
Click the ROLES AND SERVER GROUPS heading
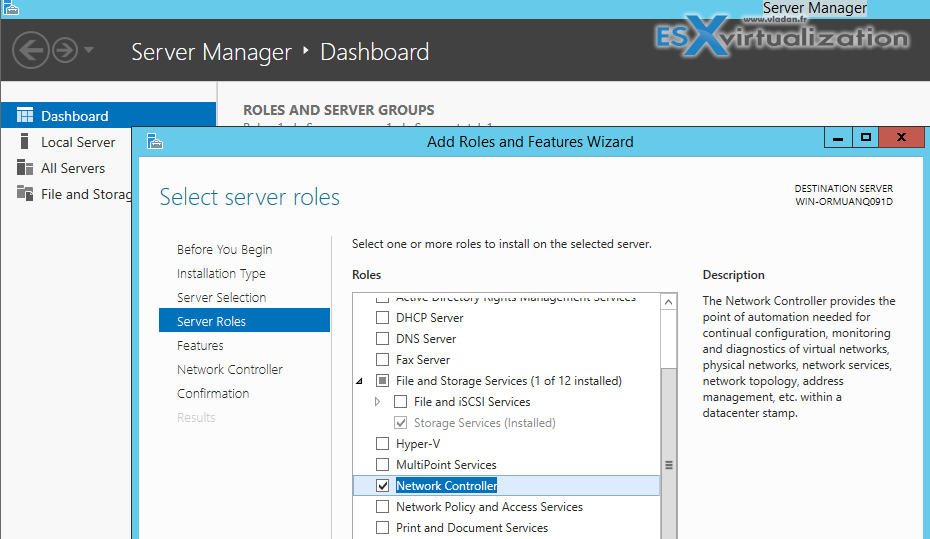339,110
